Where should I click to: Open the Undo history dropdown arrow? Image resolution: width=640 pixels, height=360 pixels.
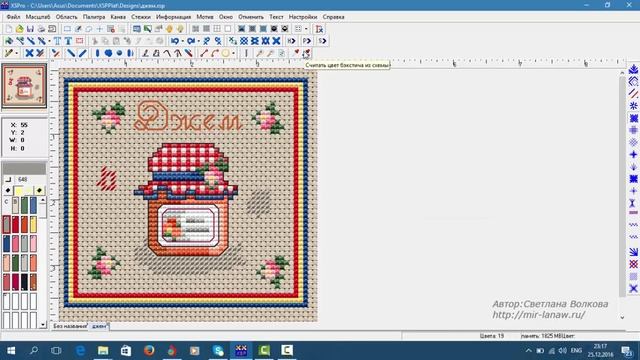pos(182,41)
